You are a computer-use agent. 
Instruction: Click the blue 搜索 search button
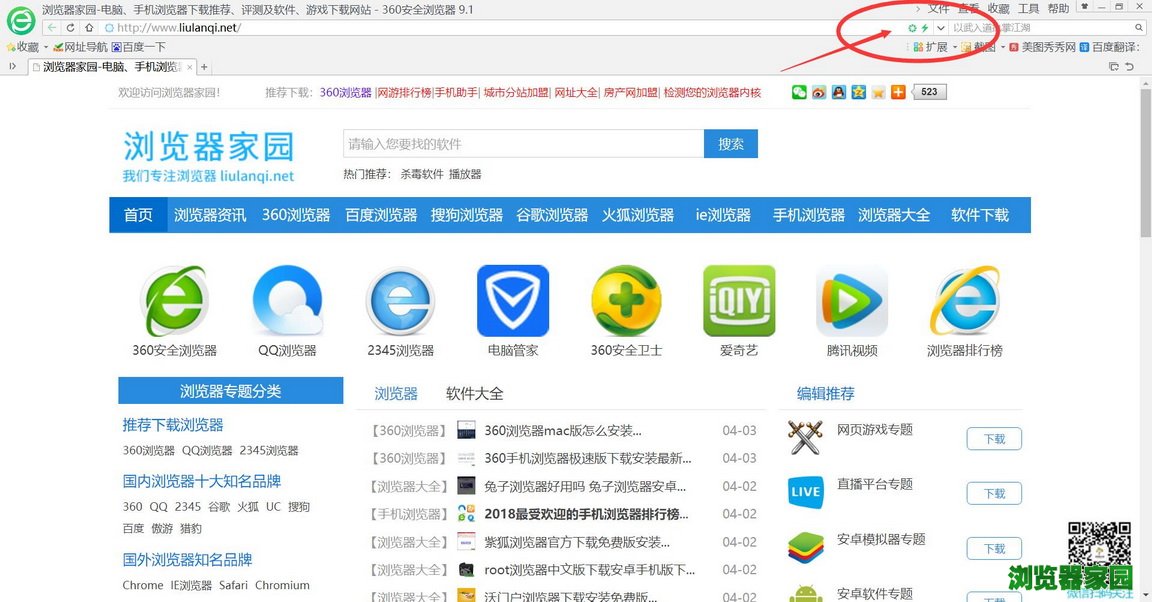(x=730, y=144)
